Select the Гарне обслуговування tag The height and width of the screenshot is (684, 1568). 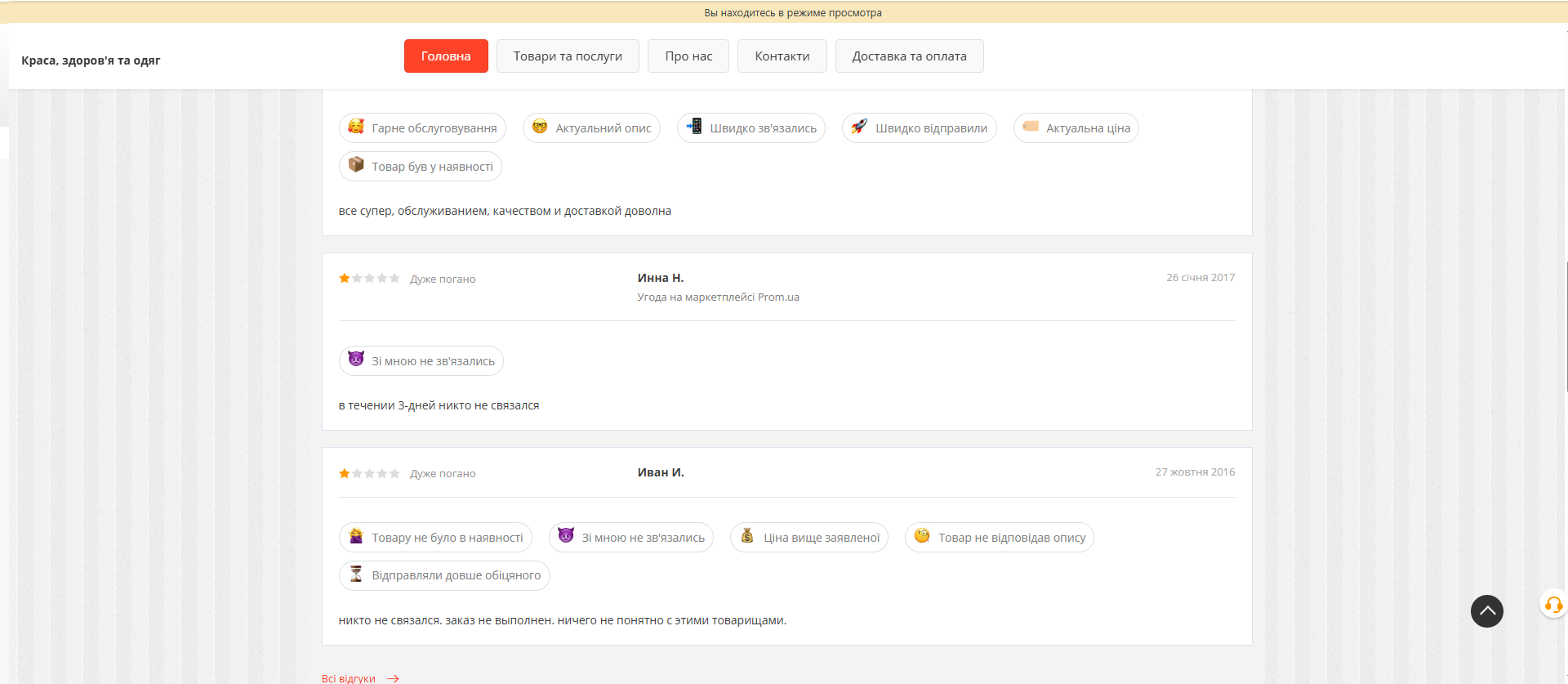tap(423, 128)
